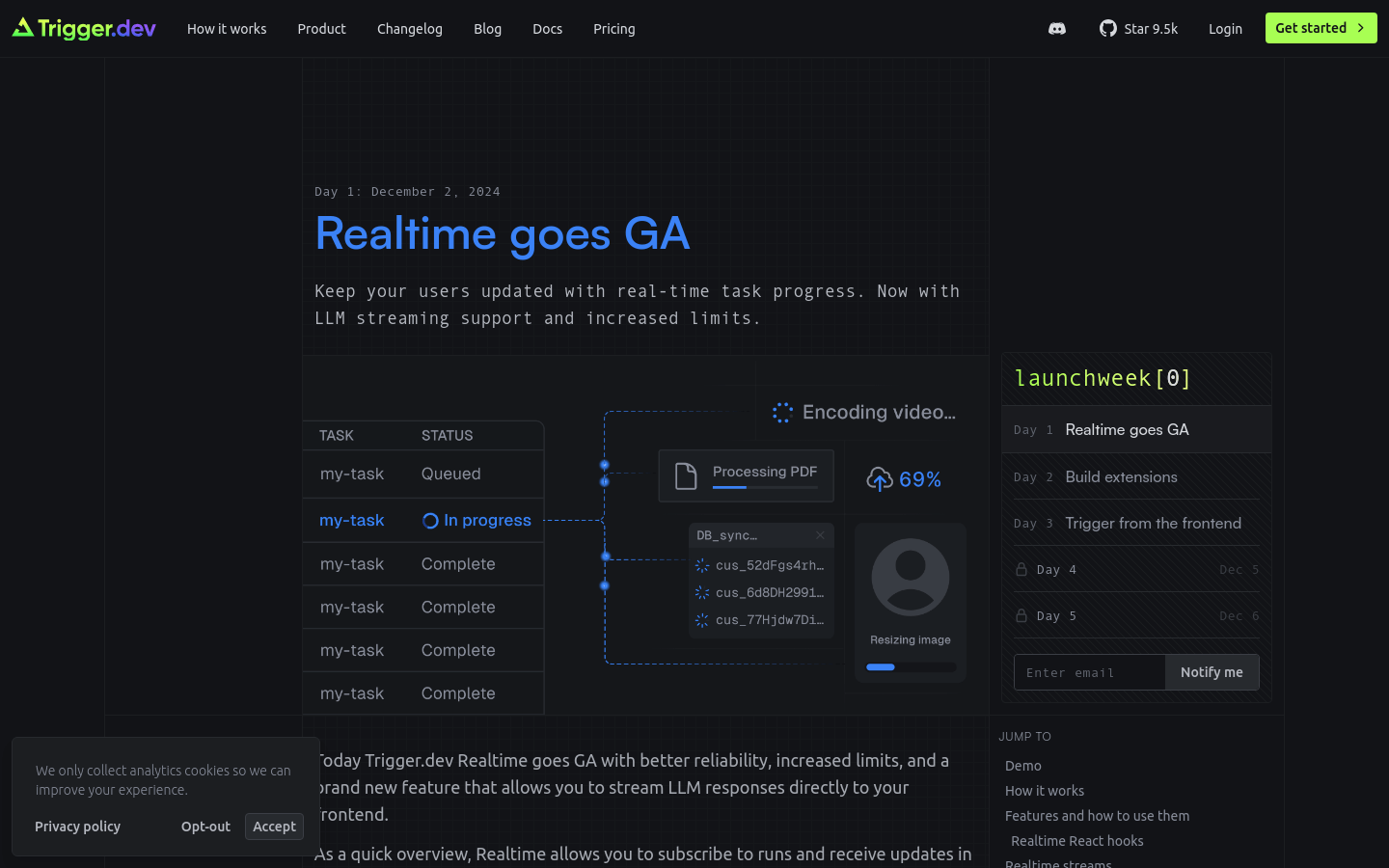Click spinner beside cus_52dFgs4rh row
1389x868 pixels.
[x=702, y=566]
